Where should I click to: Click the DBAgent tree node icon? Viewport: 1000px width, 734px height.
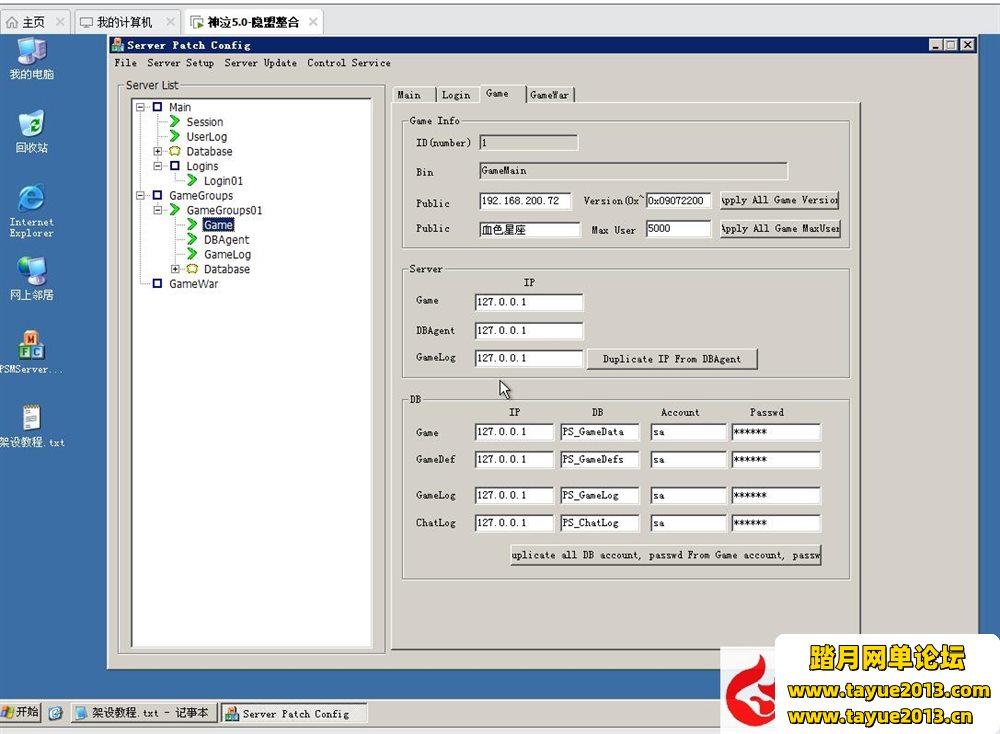tap(192, 240)
